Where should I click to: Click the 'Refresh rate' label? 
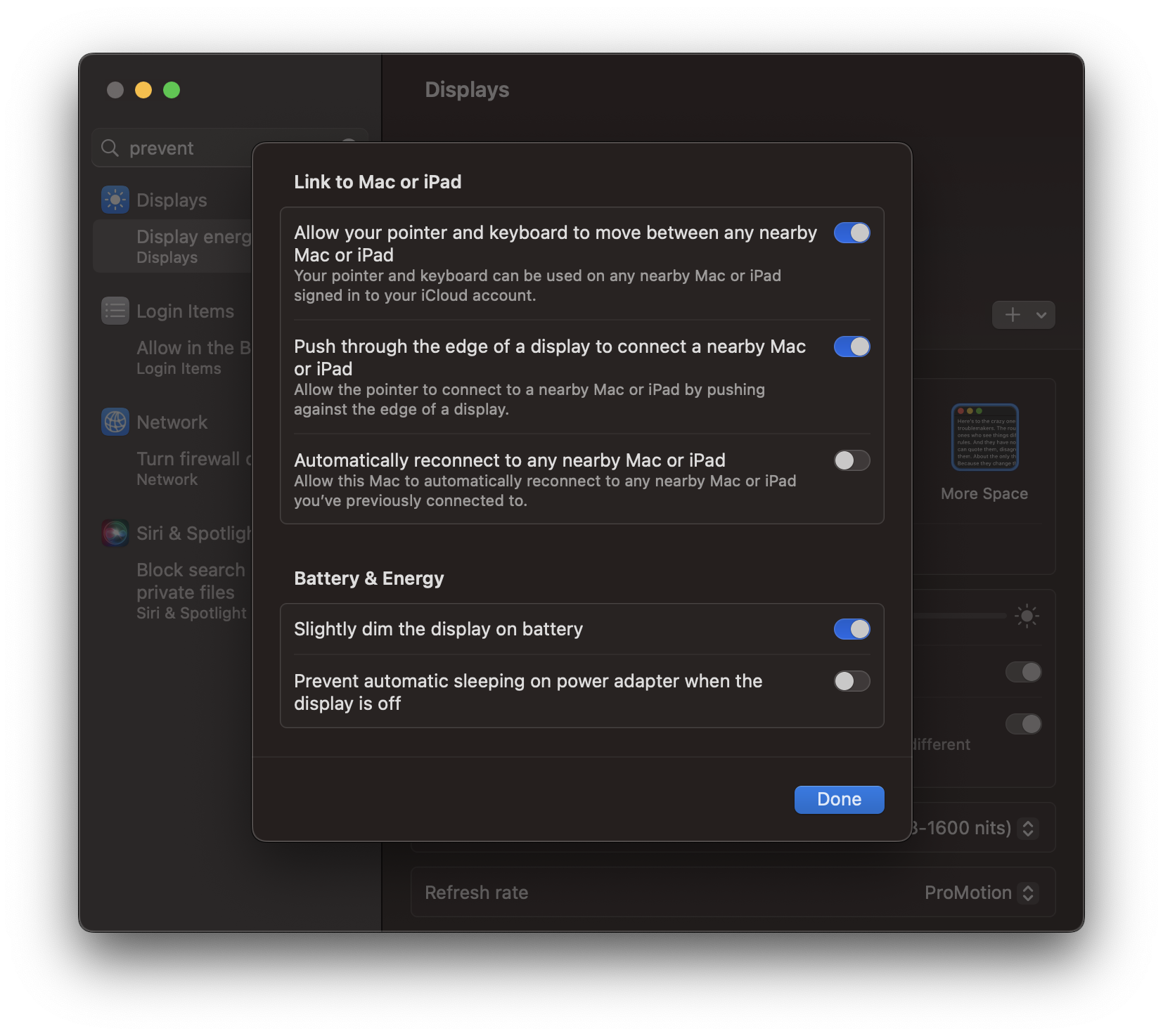(477, 893)
